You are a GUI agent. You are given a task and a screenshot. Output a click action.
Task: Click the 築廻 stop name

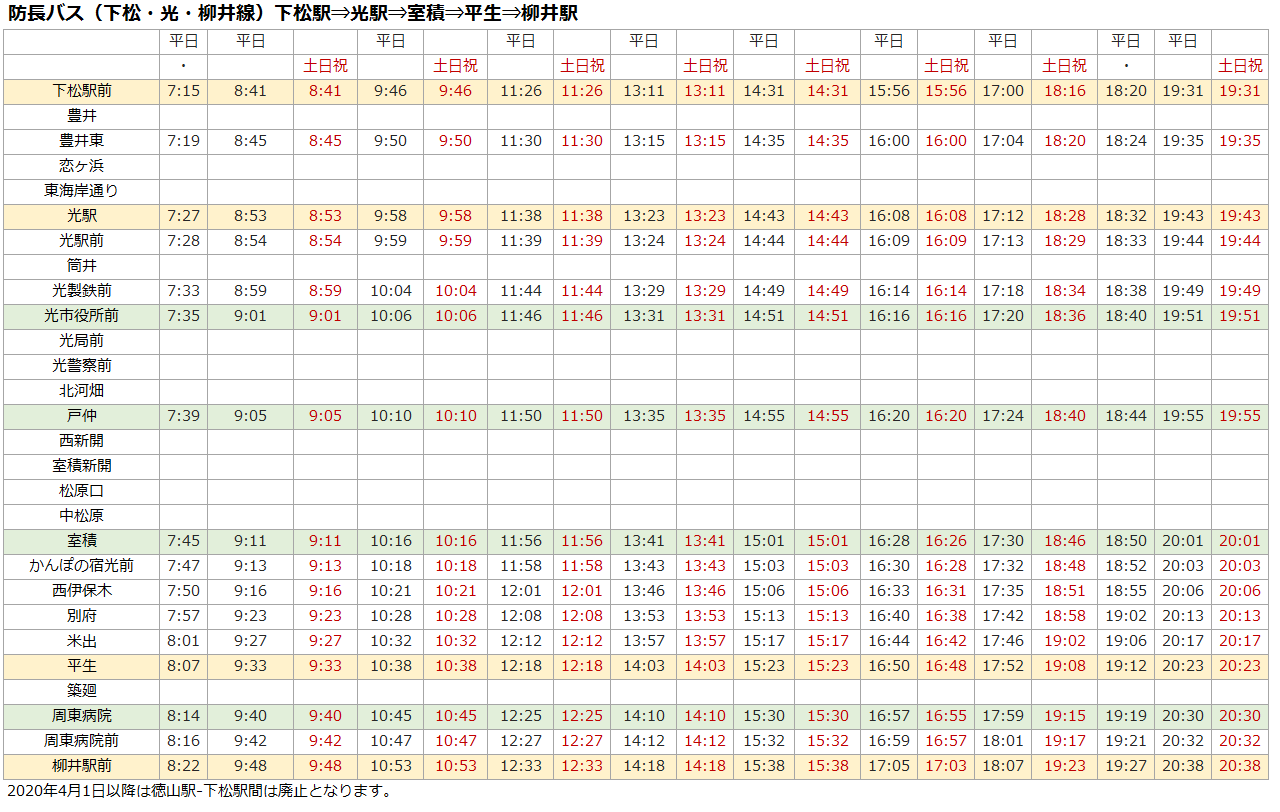click(x=81, y=691)
